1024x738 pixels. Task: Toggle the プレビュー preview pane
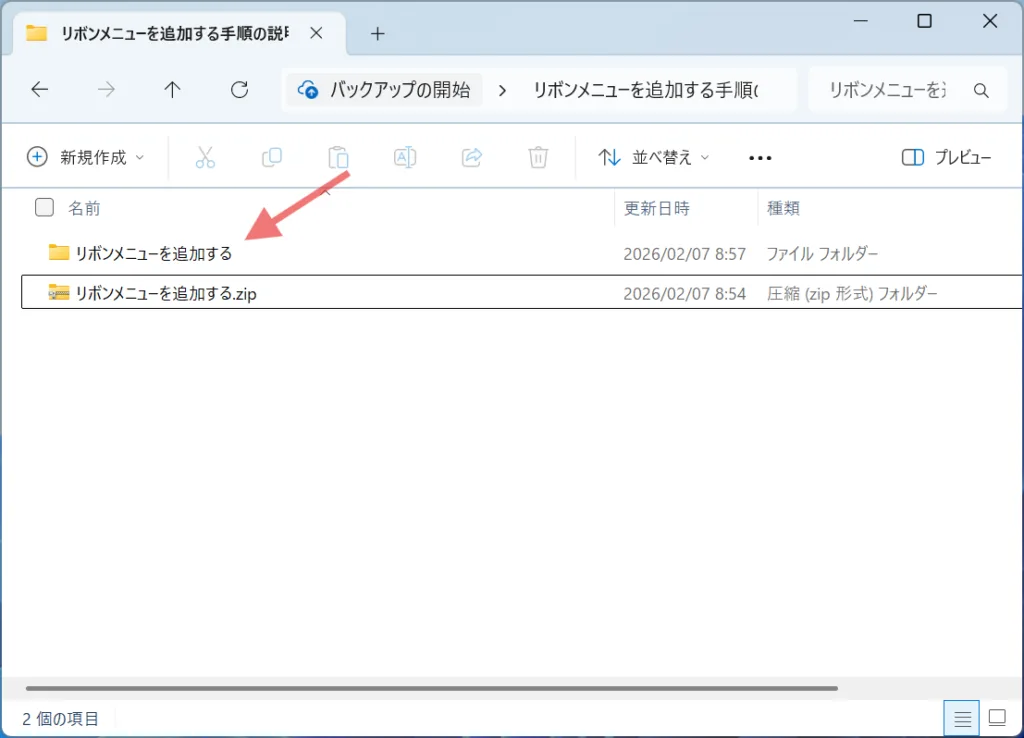point(946,157)
